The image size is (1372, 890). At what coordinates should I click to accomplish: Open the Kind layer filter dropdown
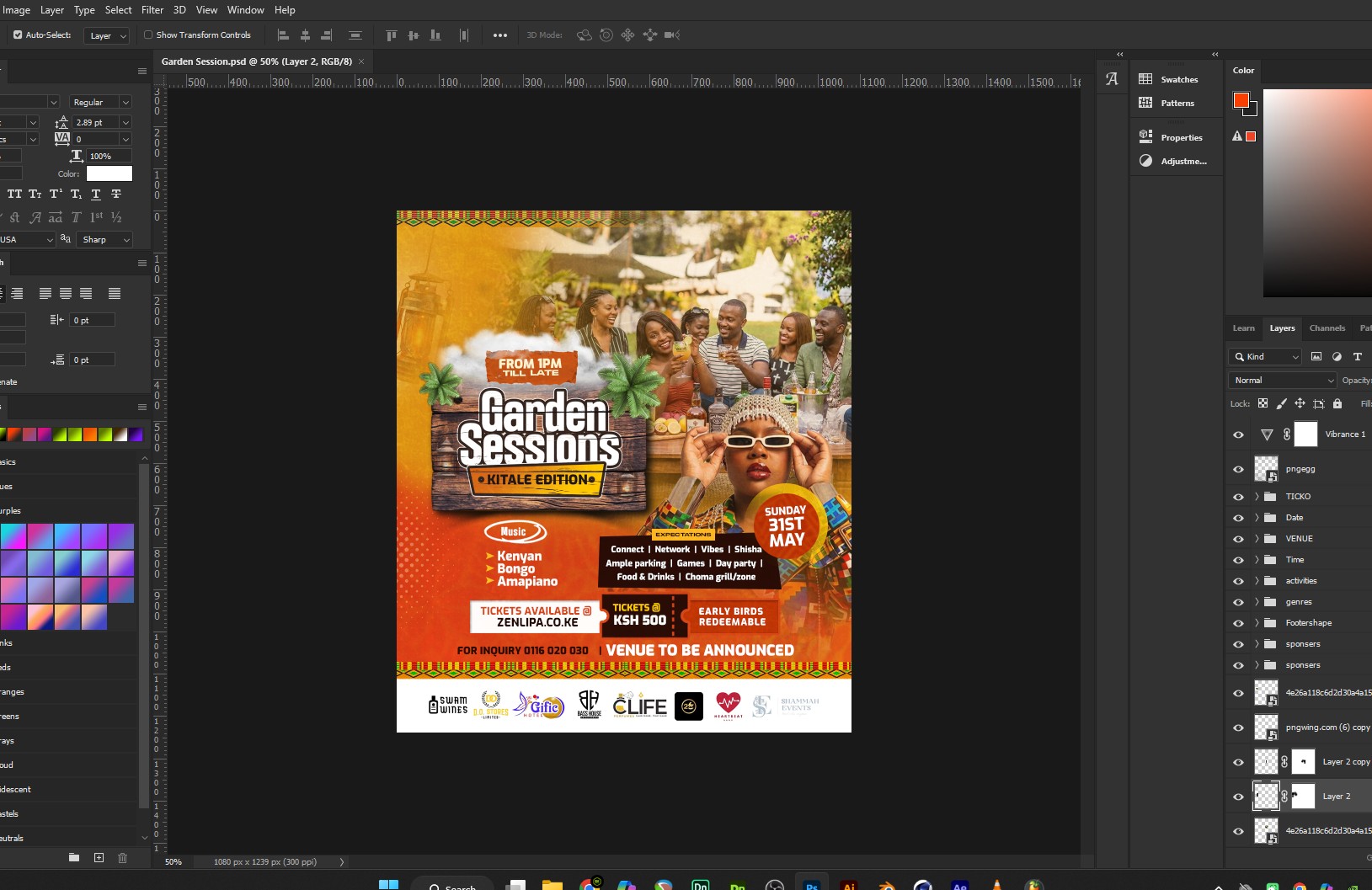1265,357
